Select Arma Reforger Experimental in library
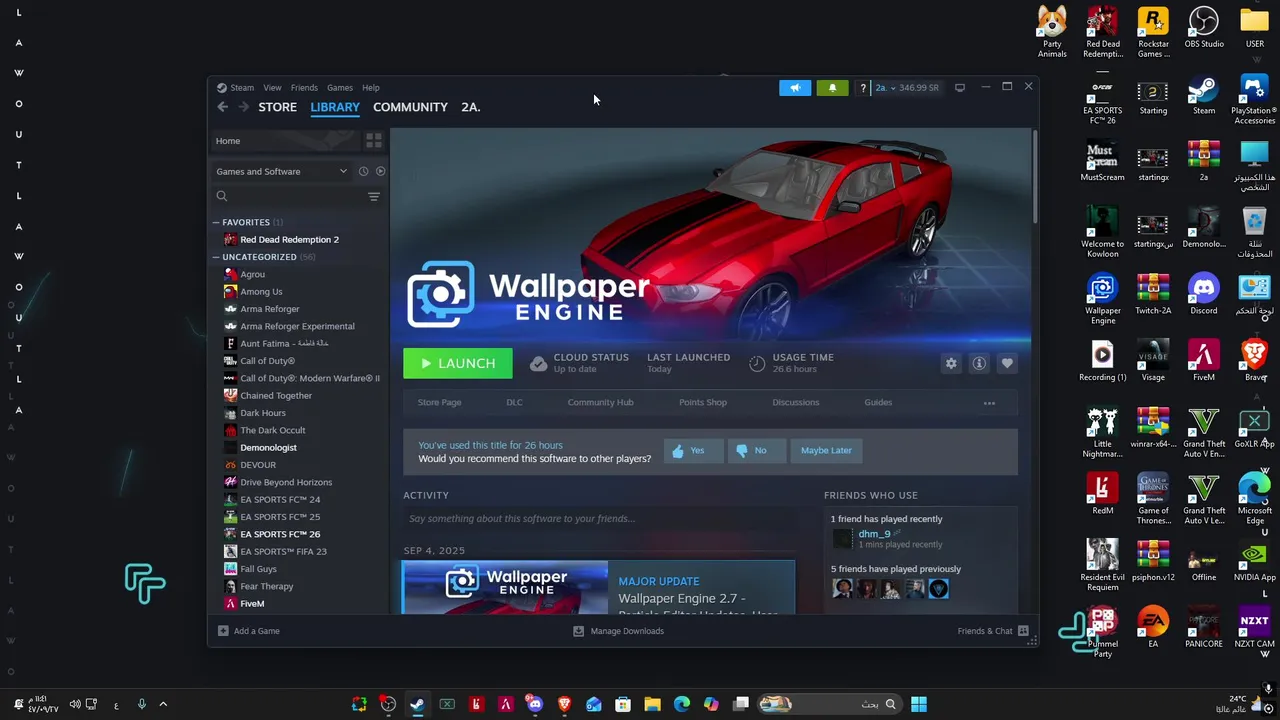The height and width of the screenshot is (720, 1280). pos(299,326)
